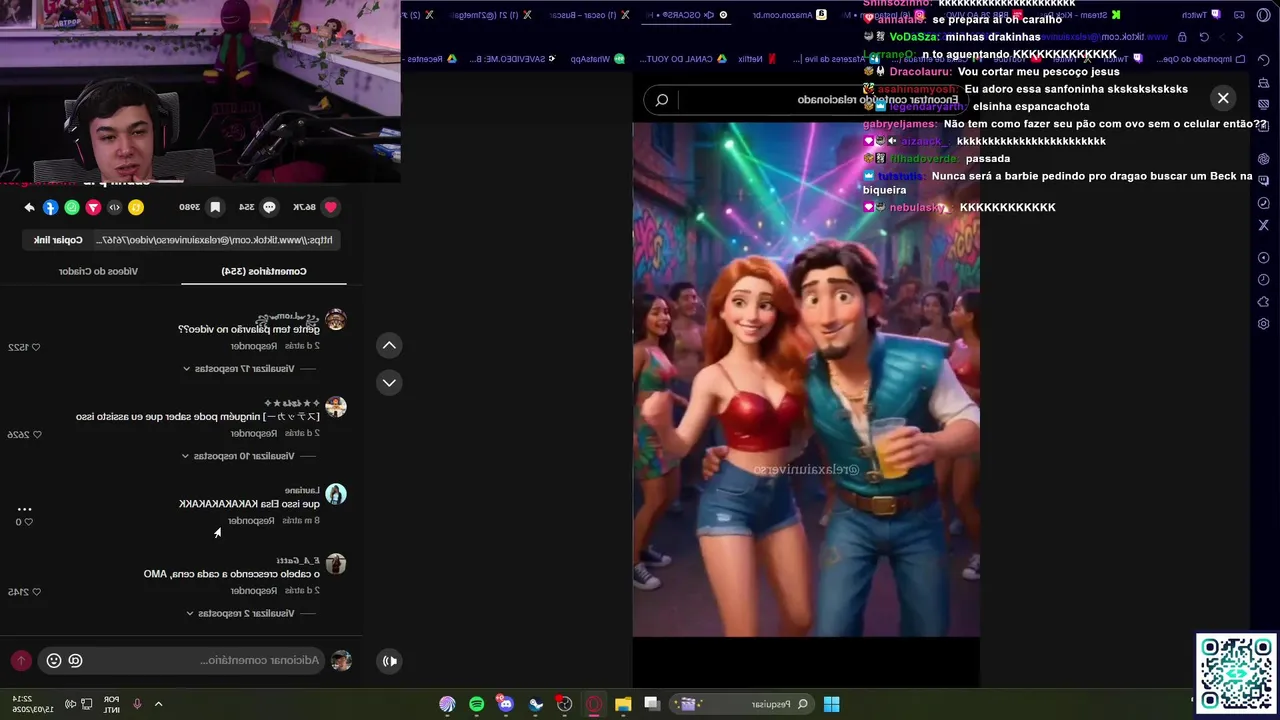Reply to 'cabelo crescendo a cada cena' comment
The width and height of the screenshot is (1280, 720).
click(253, 590)
